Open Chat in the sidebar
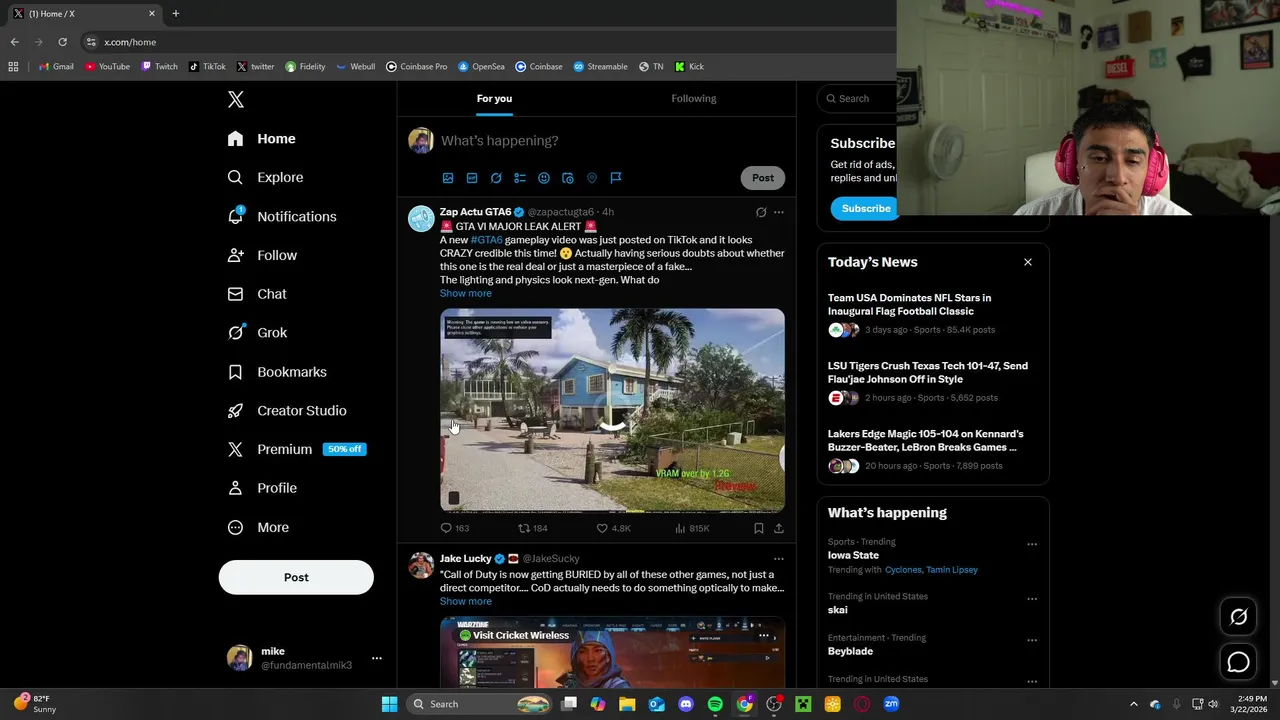The width and height of the screenshot is (1280, 720). click(x=257, y=294)
